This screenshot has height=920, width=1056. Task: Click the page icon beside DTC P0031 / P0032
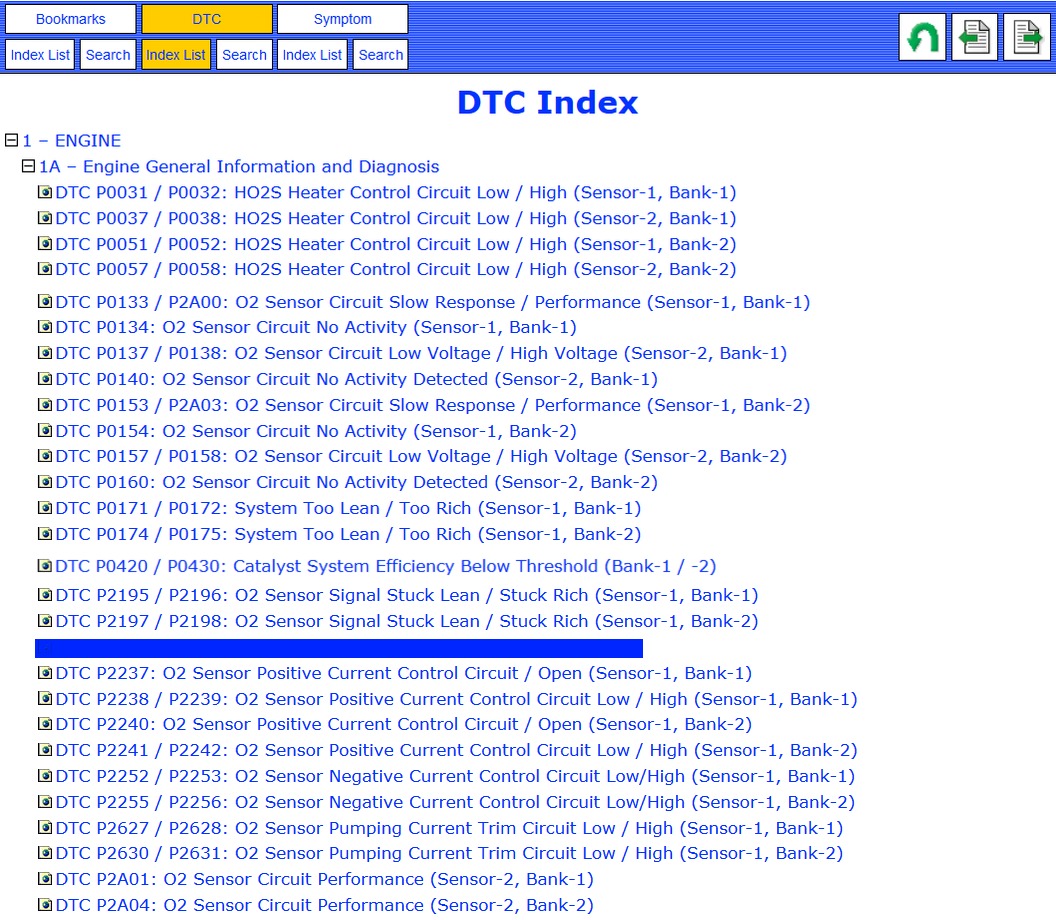pyautogui.click(x=45, y=193)
